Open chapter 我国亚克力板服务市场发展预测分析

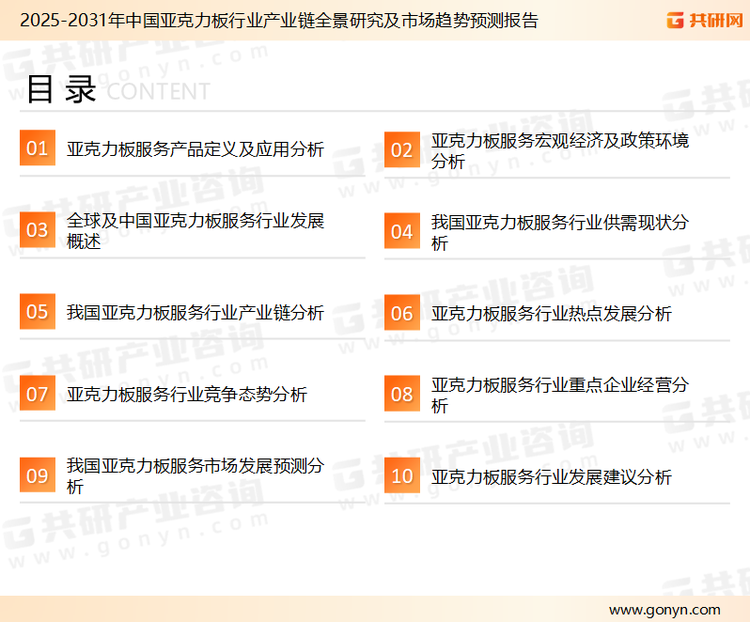[195, 476]
